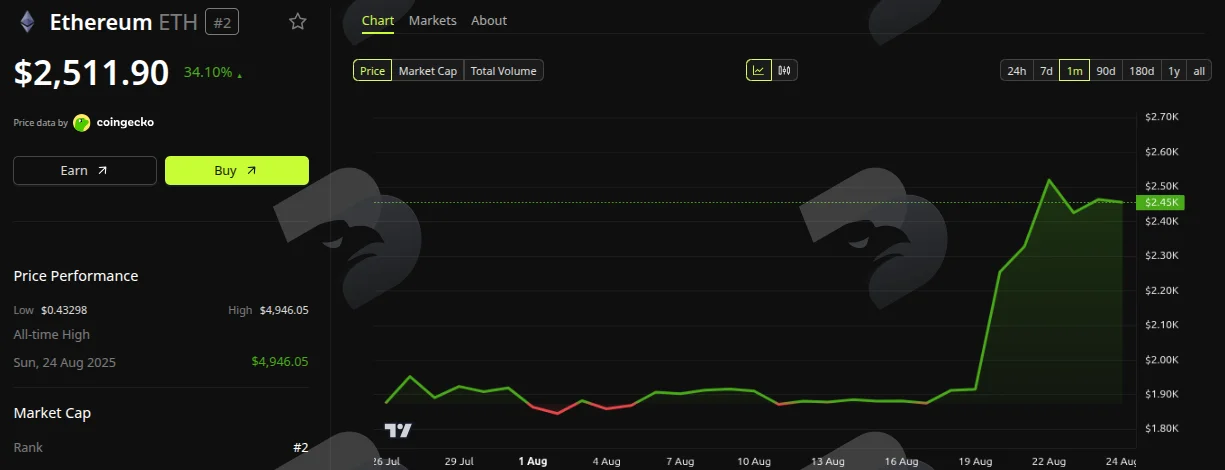Set chart range to 7d

coord(1046,71)
